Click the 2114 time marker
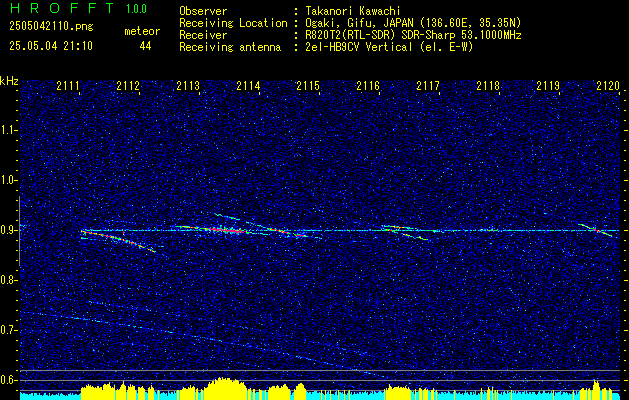Viewport: 629px width, 400px height. click(x=248, y=85)
